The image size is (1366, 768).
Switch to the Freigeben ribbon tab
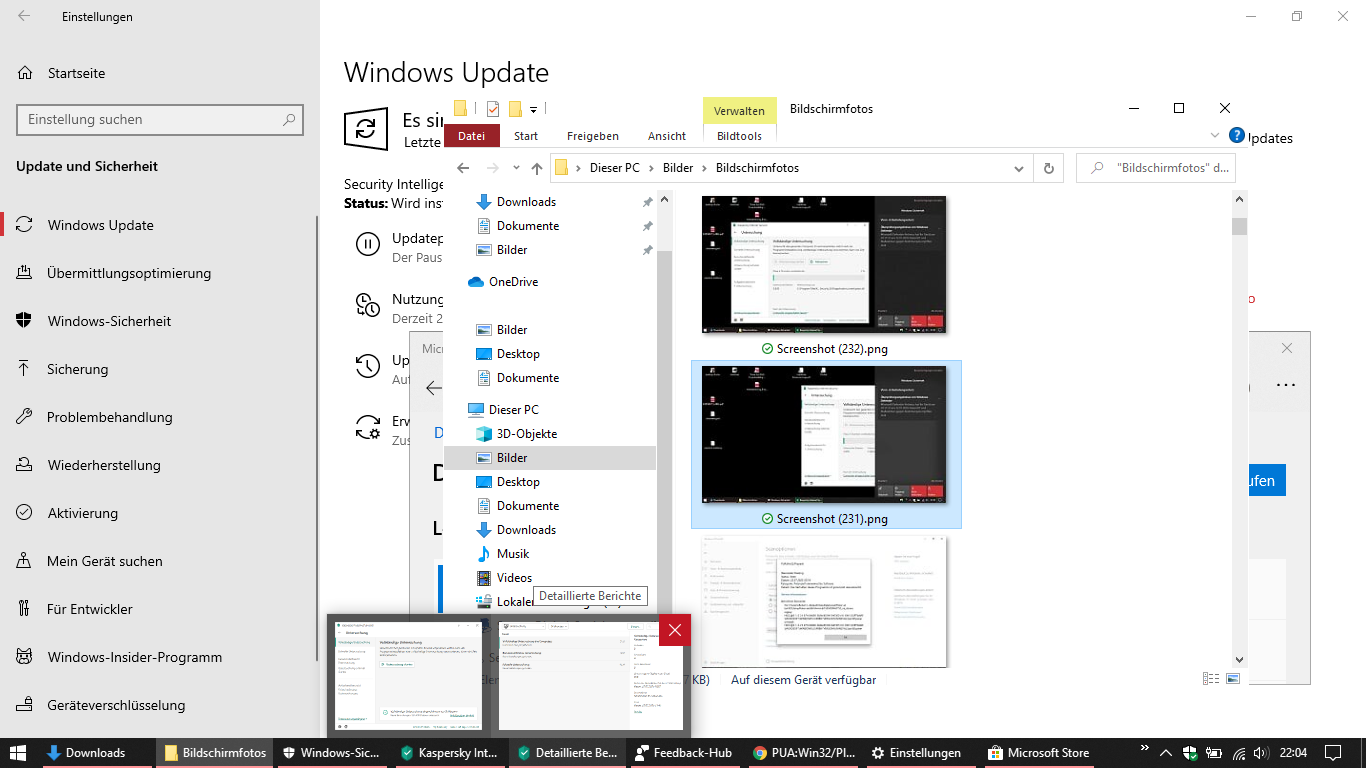tap(593, 136)
